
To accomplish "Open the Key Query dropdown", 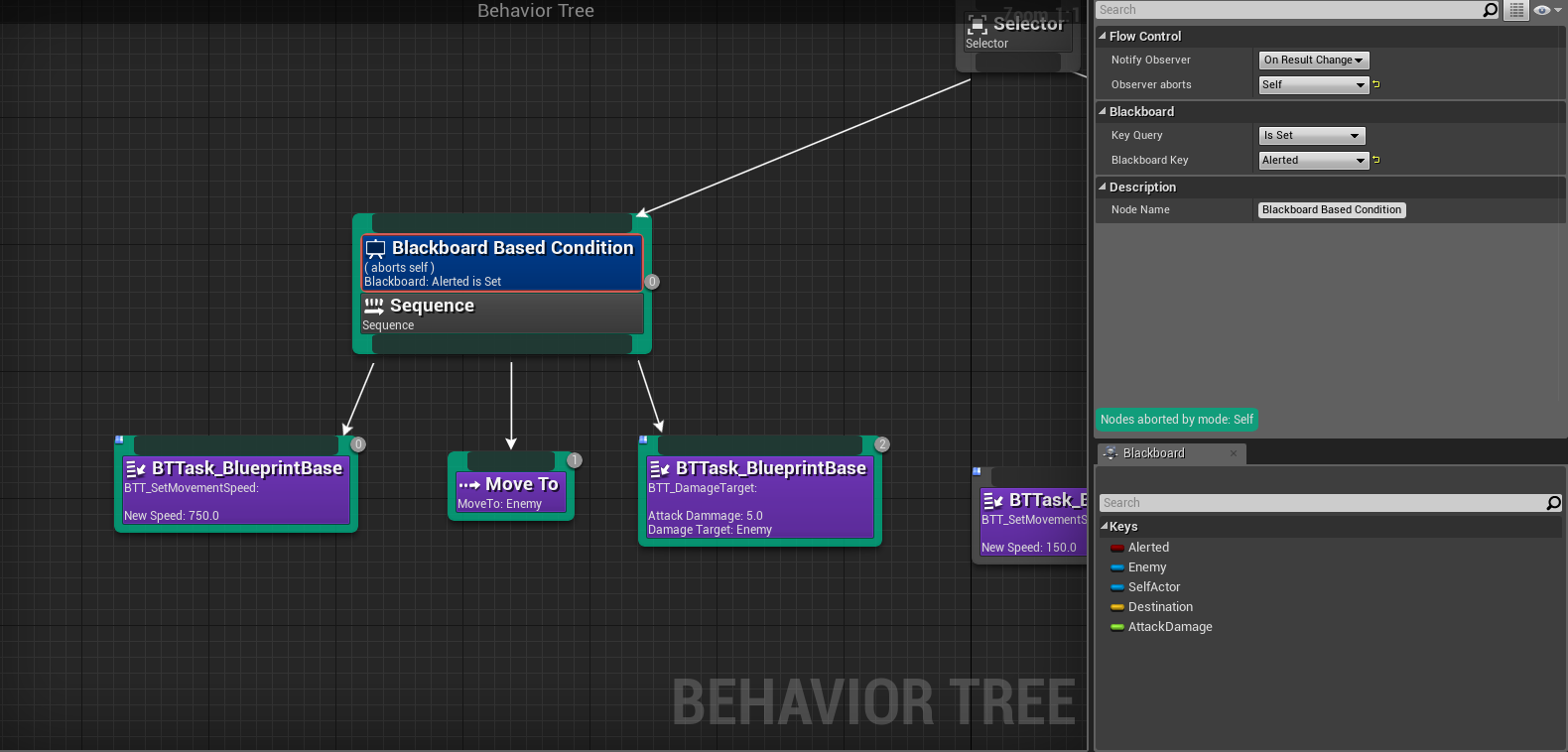I will [x=1312, y=136].
